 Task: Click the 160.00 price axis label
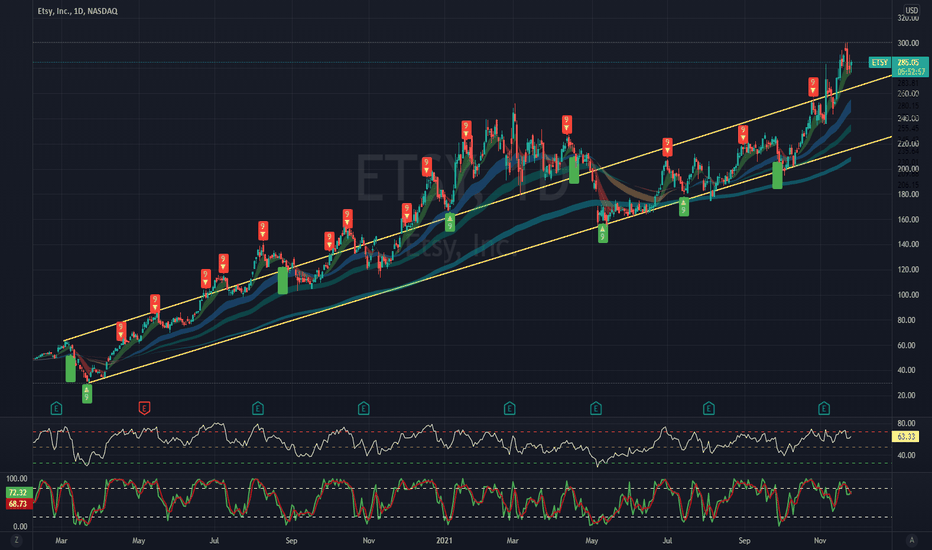(x=908, y=219)
